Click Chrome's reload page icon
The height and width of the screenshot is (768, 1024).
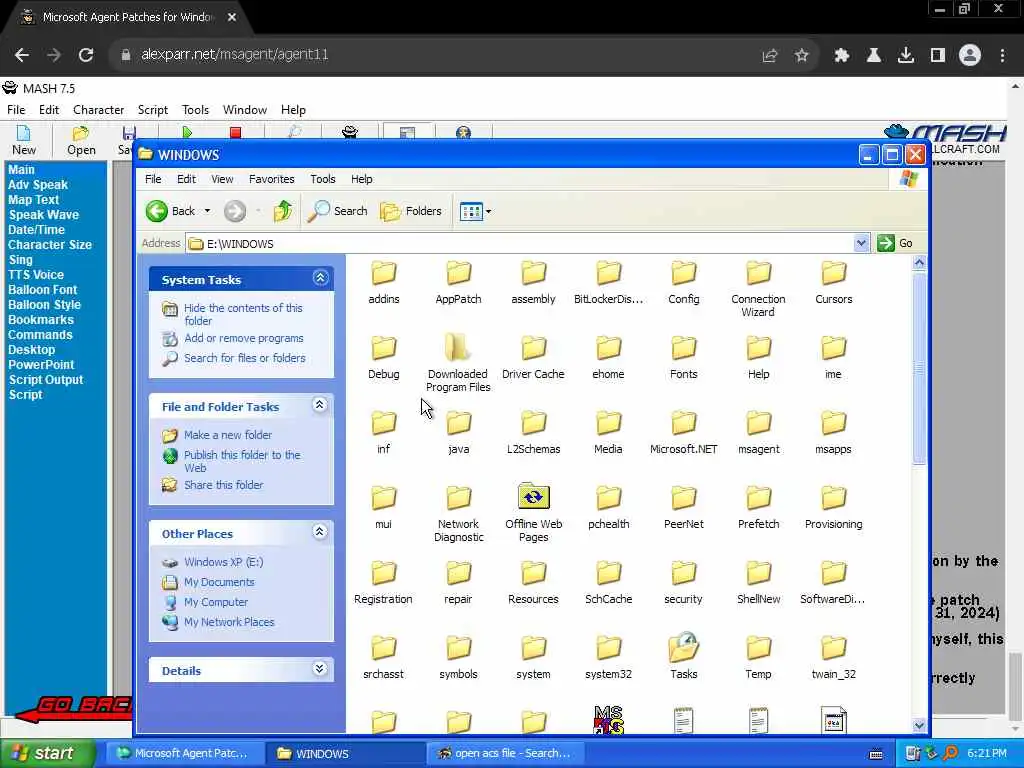(x=86, y=55)
